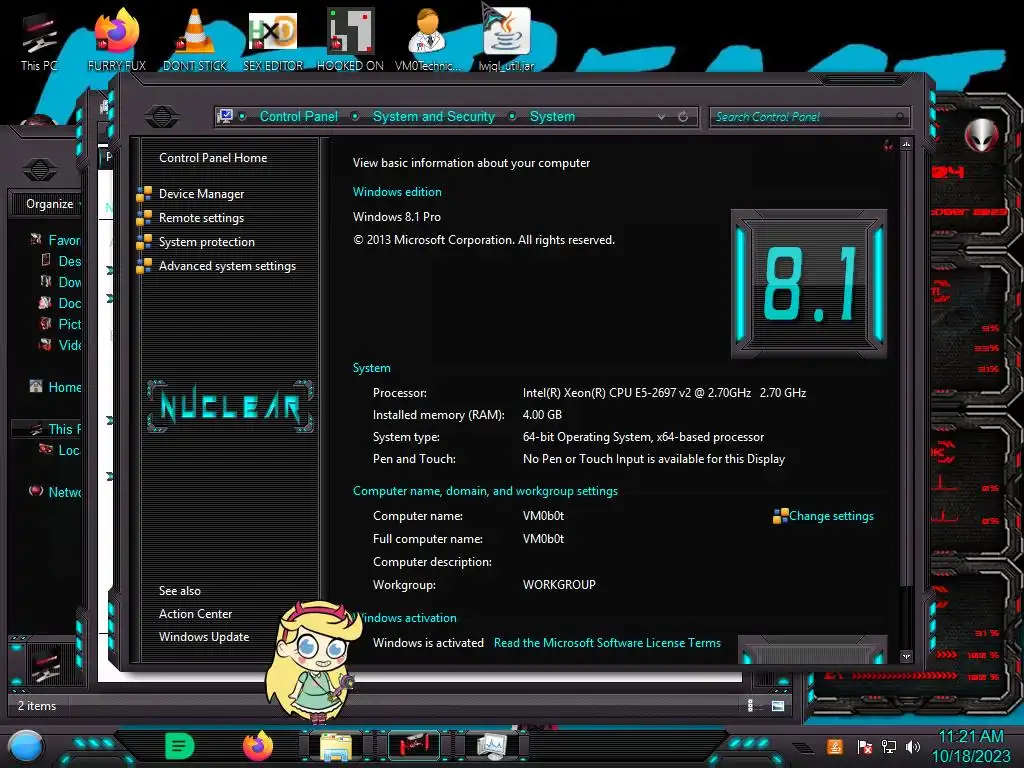Expand the breadcrumb separator before Control Panel
1024x768 pixels.
[242, 117]
